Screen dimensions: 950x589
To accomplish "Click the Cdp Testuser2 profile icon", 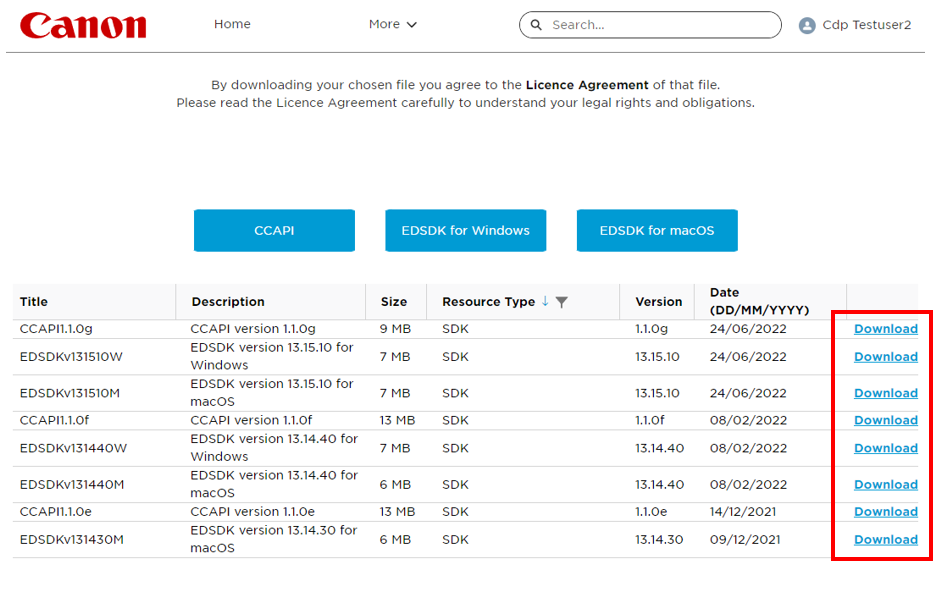I will [x=809, y=25].
